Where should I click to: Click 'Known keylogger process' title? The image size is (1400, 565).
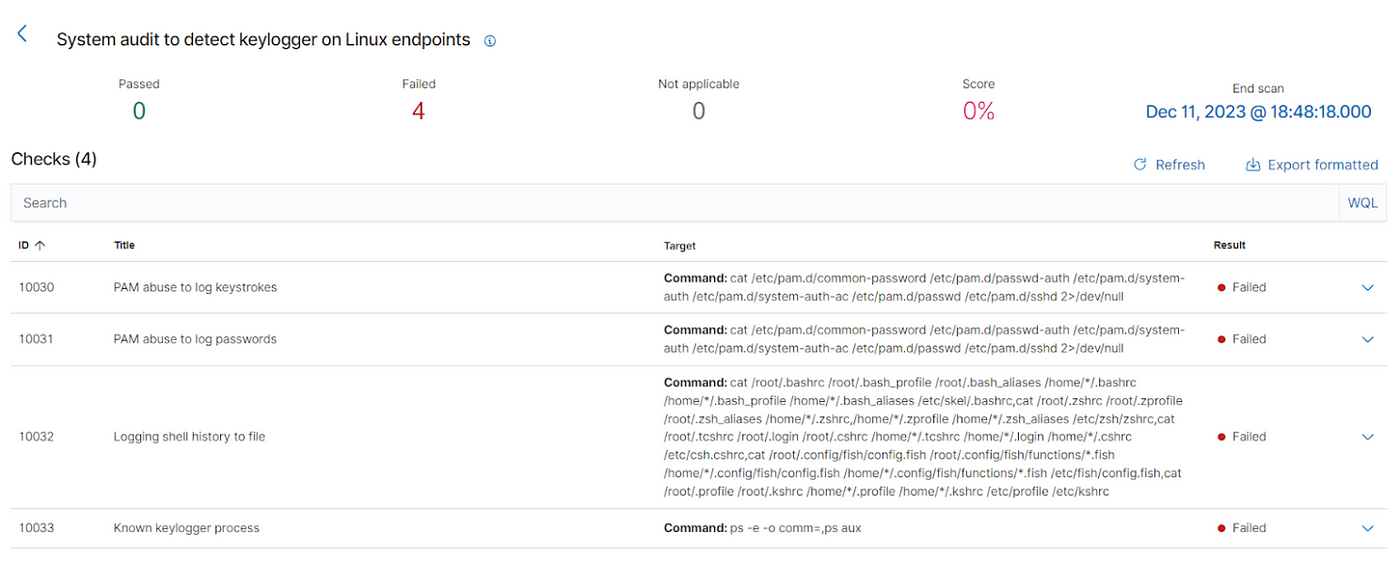[186, 528]
